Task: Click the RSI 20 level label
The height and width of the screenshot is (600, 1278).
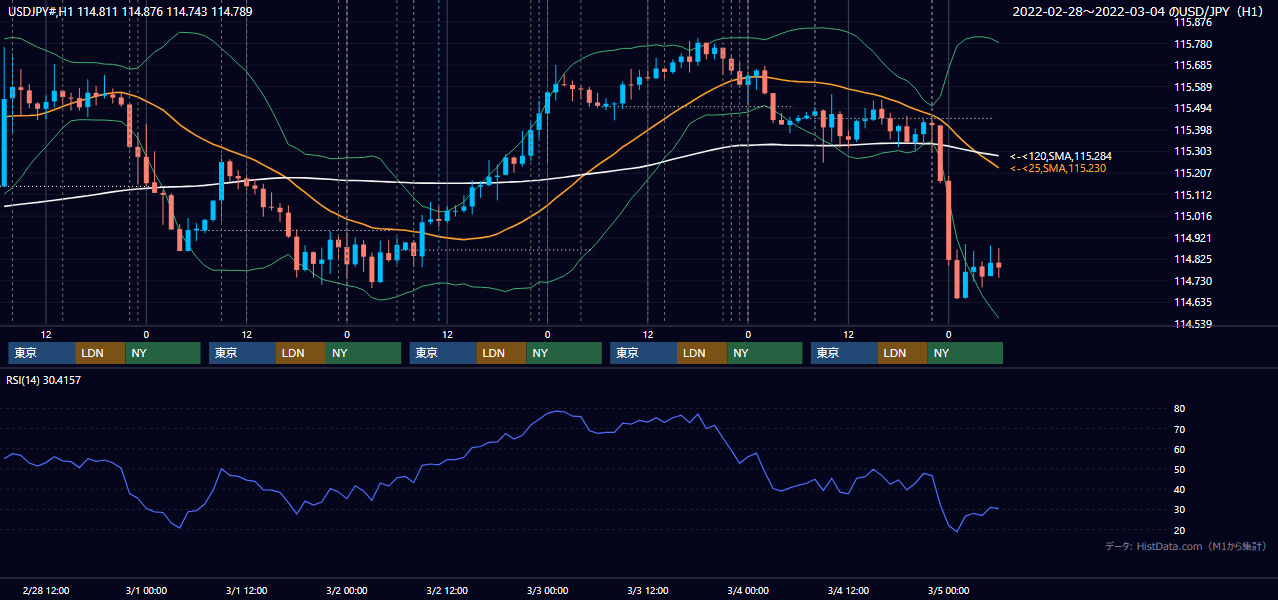Action: tap(1179, 530)
